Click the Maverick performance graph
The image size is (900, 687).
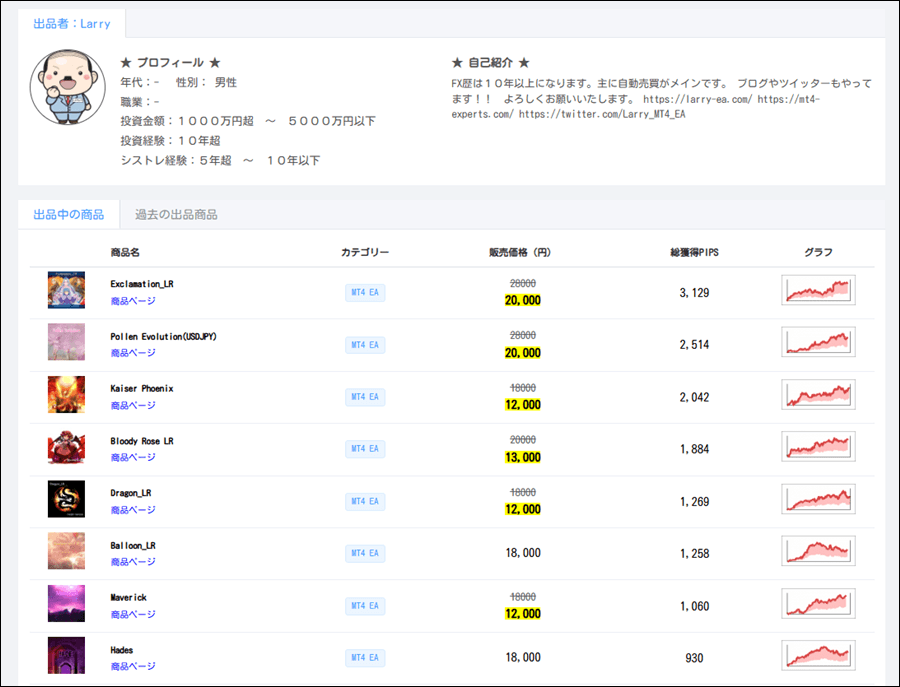point(819,603)
